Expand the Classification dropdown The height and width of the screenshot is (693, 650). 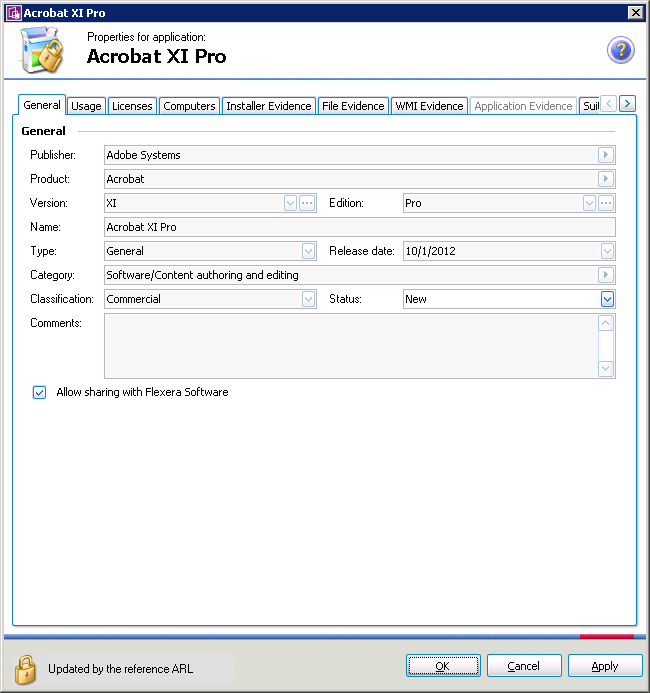click(308, 299)
